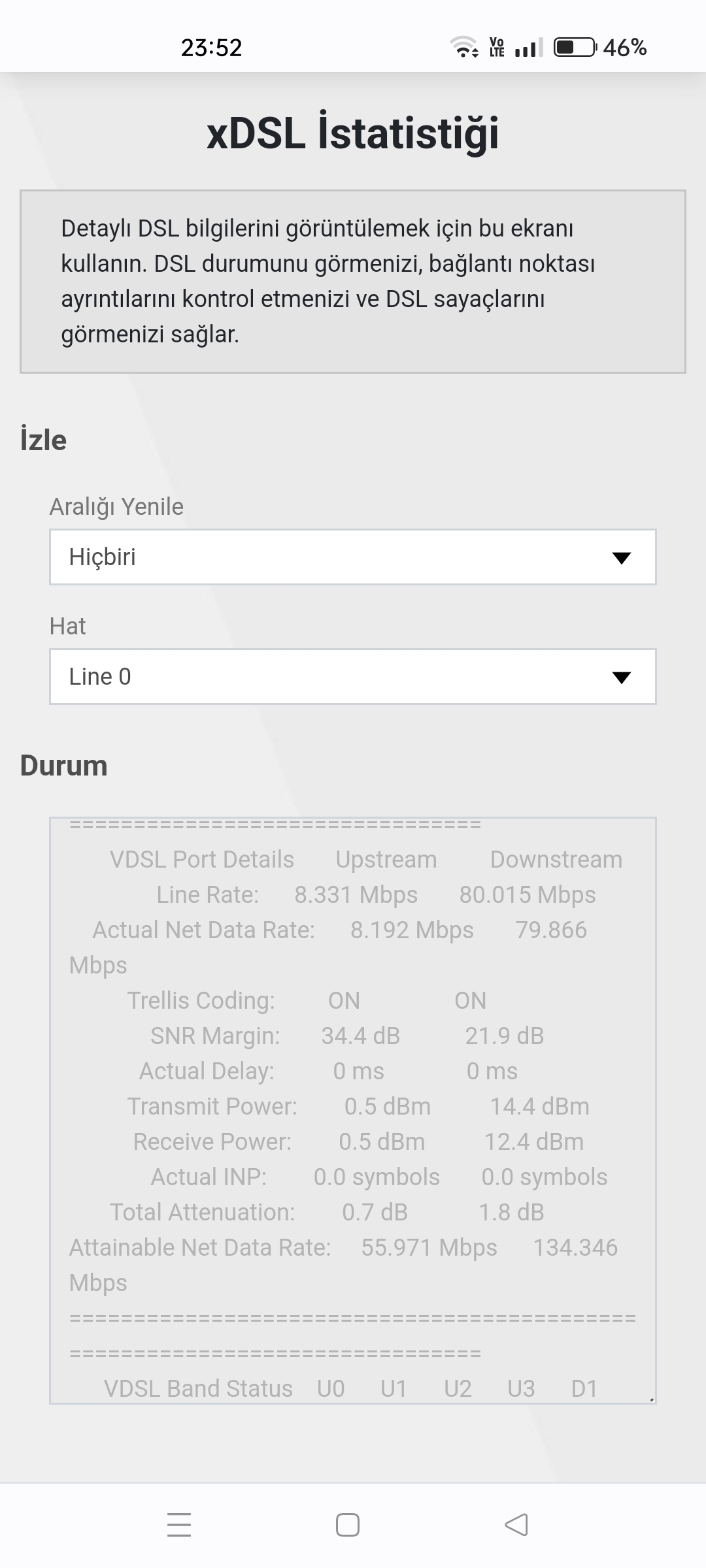Tap the Wi-Fi status icon
This screenshot has width=706, height=1568.
pyautogui.click(x=464, y=47)
